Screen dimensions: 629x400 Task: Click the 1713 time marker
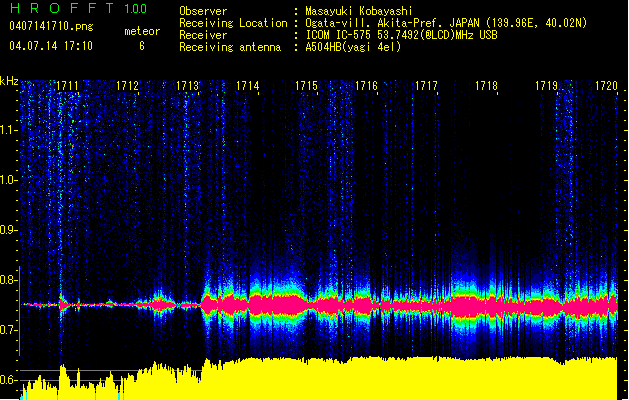[187, 86]
